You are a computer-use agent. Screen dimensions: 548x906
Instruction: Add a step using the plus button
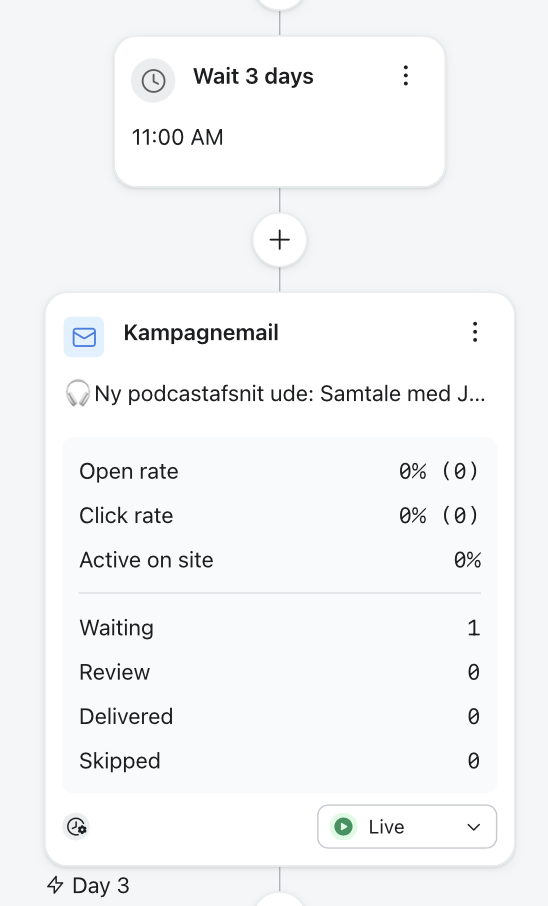click(280, 240)
